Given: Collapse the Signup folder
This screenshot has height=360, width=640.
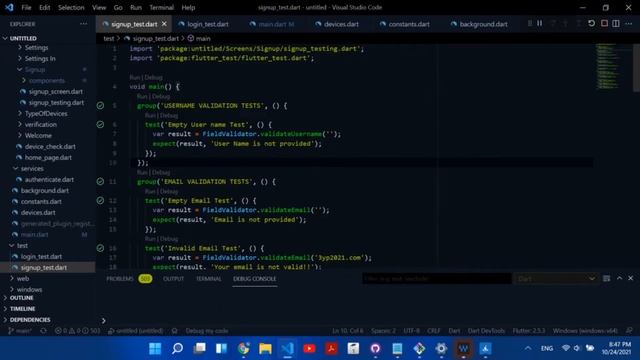Looking at the screenshot, I should 20,70.
